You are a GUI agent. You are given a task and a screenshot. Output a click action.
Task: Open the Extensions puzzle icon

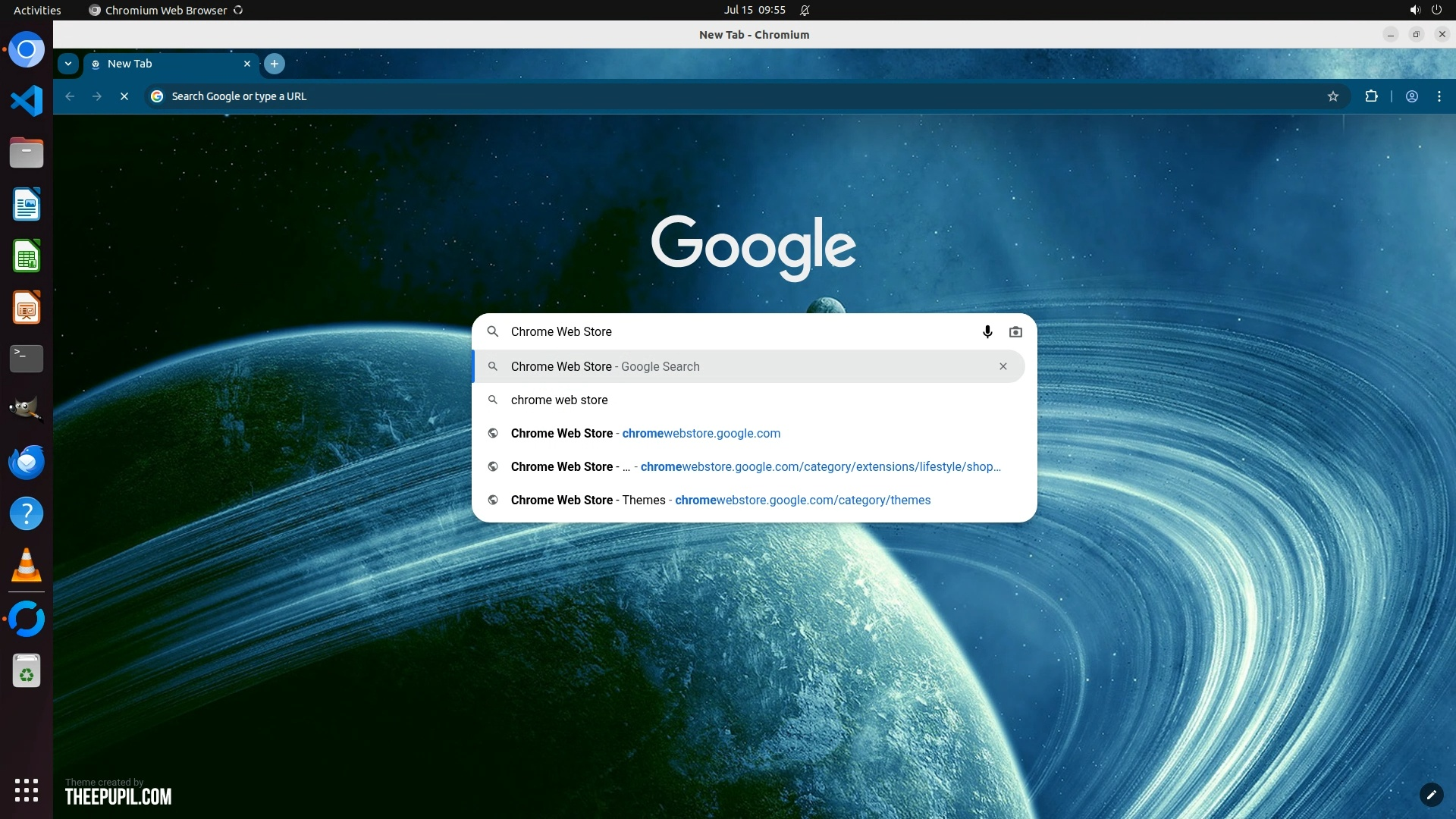click(x=1371, y=96)
